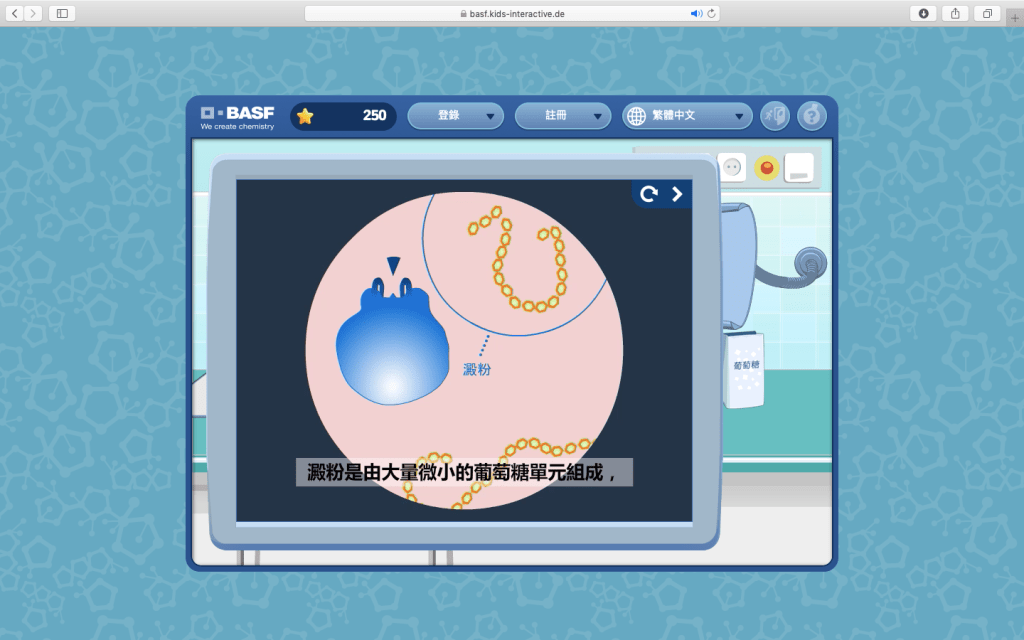Show the Safari sidebar
The width and height of the screenshot is (1024, 640).
coord(62,14)
